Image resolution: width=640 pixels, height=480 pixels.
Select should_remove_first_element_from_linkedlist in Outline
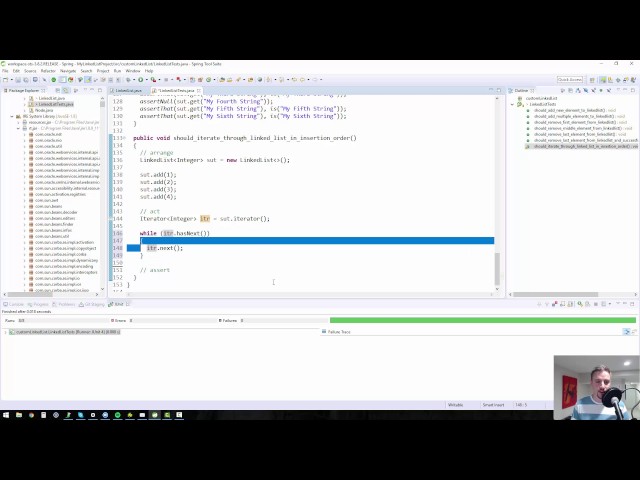point(574,122)
